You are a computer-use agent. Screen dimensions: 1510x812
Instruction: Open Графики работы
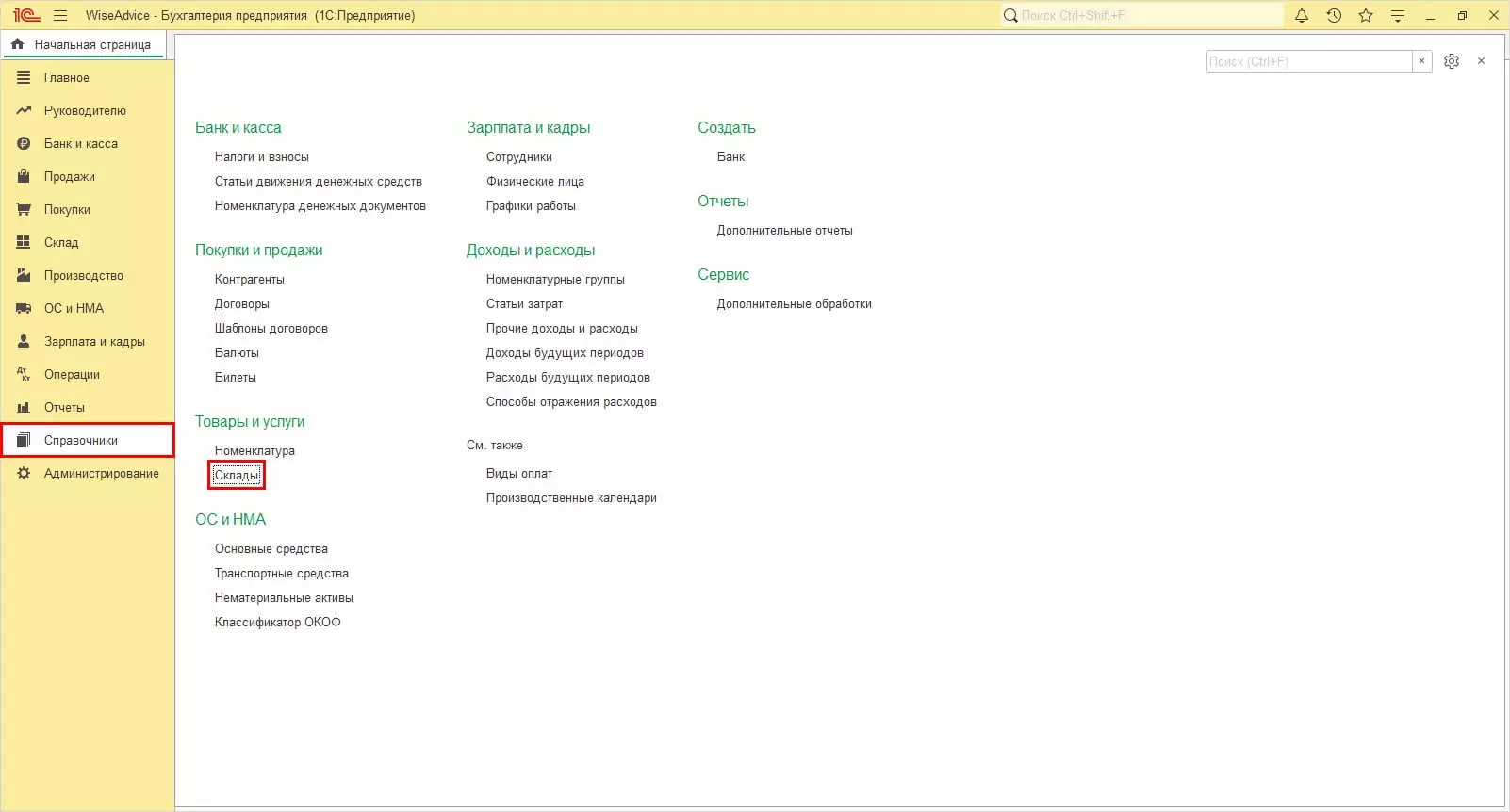pyautogui.click(x=531, y=205)
